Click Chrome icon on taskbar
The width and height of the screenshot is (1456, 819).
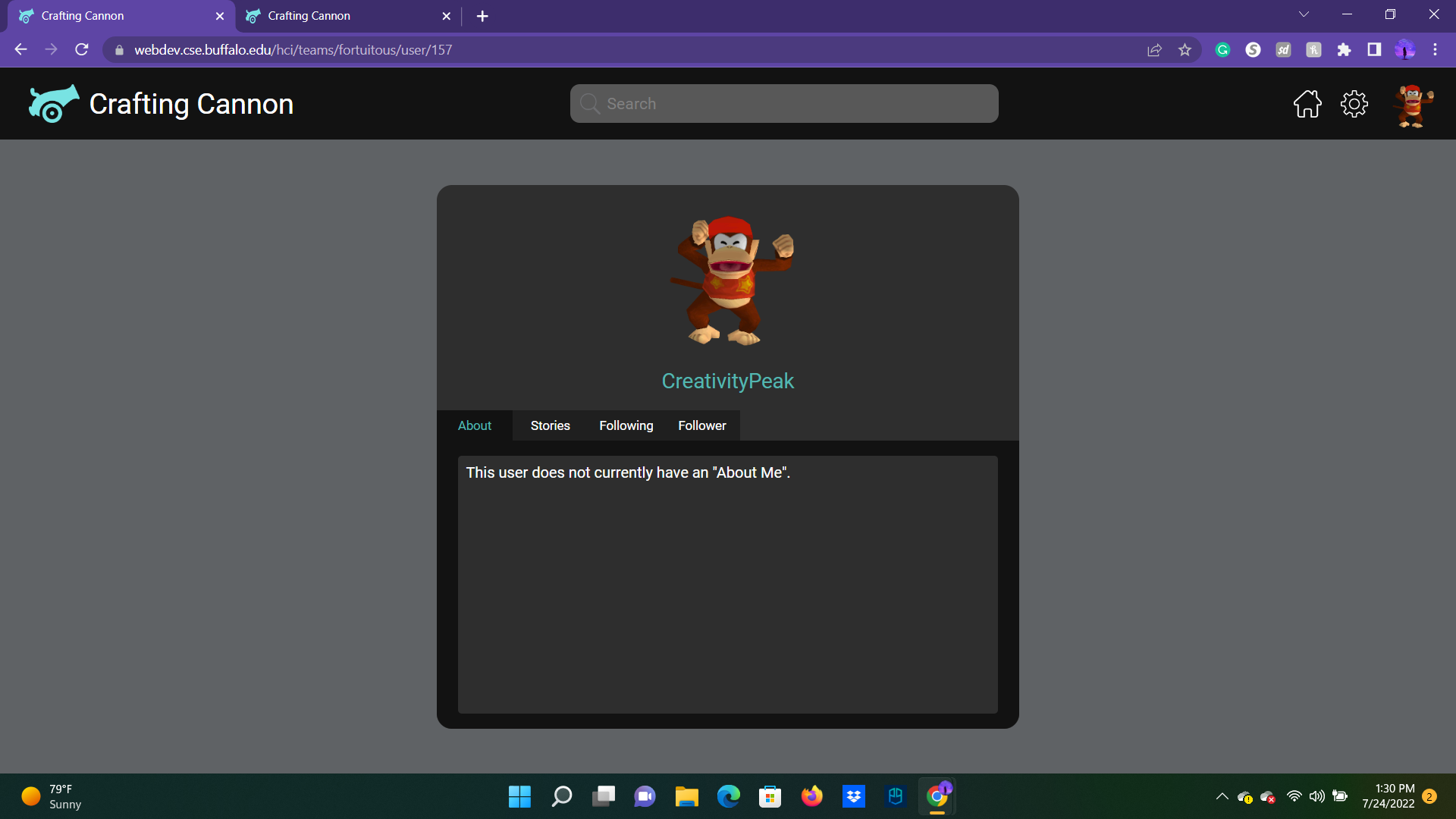tap(937, 796)
